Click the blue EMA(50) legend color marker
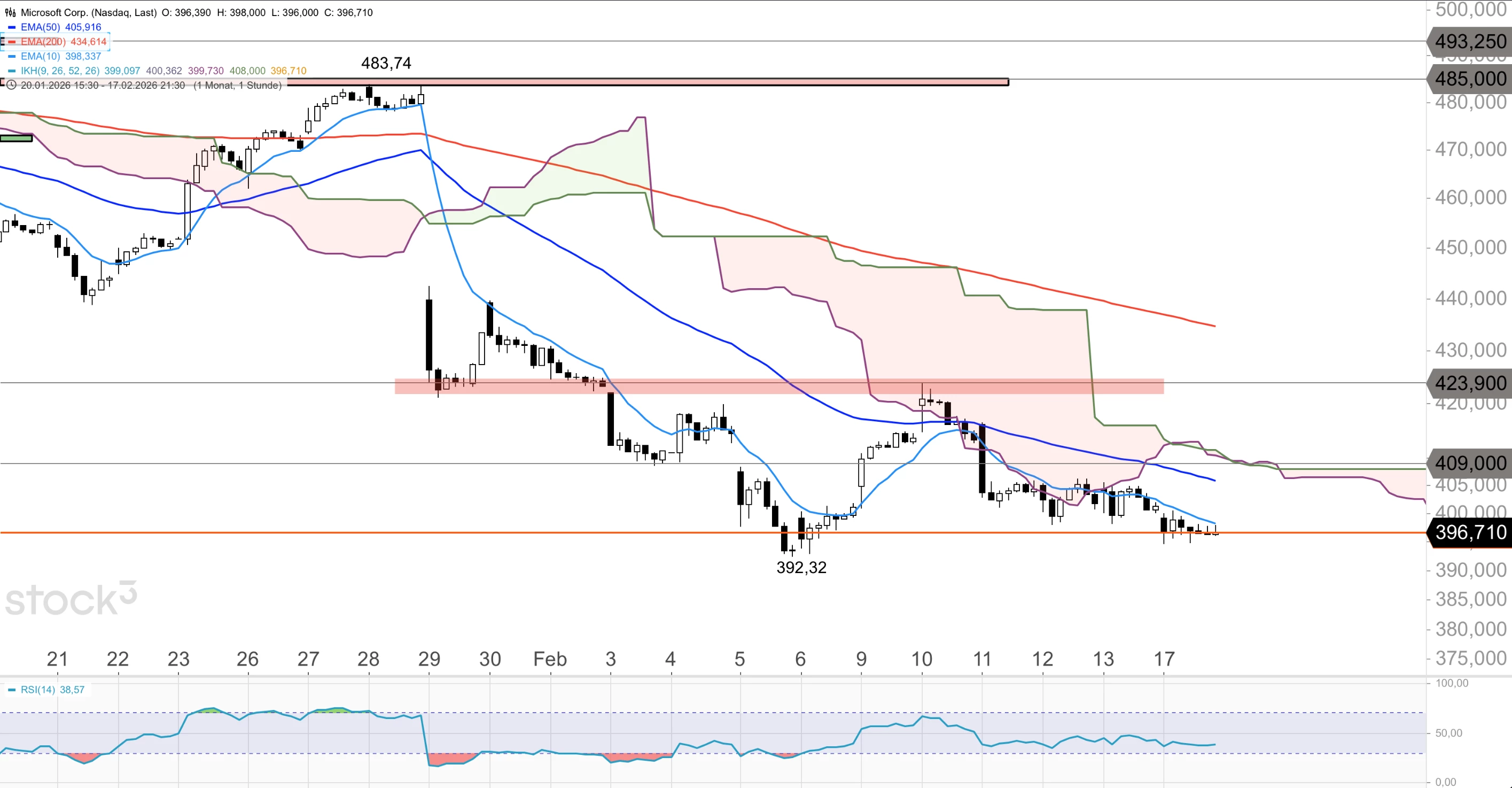This screenshot has width=1512, height=788. (x=12, y=27)
